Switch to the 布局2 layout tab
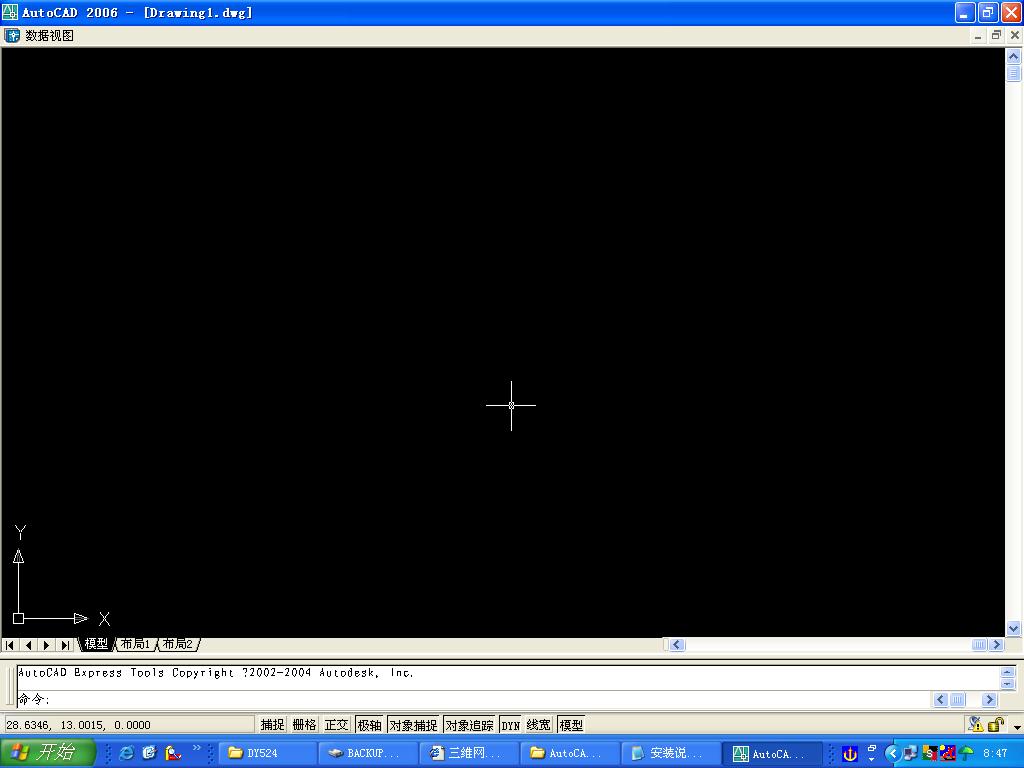 (x=178, y=644)
